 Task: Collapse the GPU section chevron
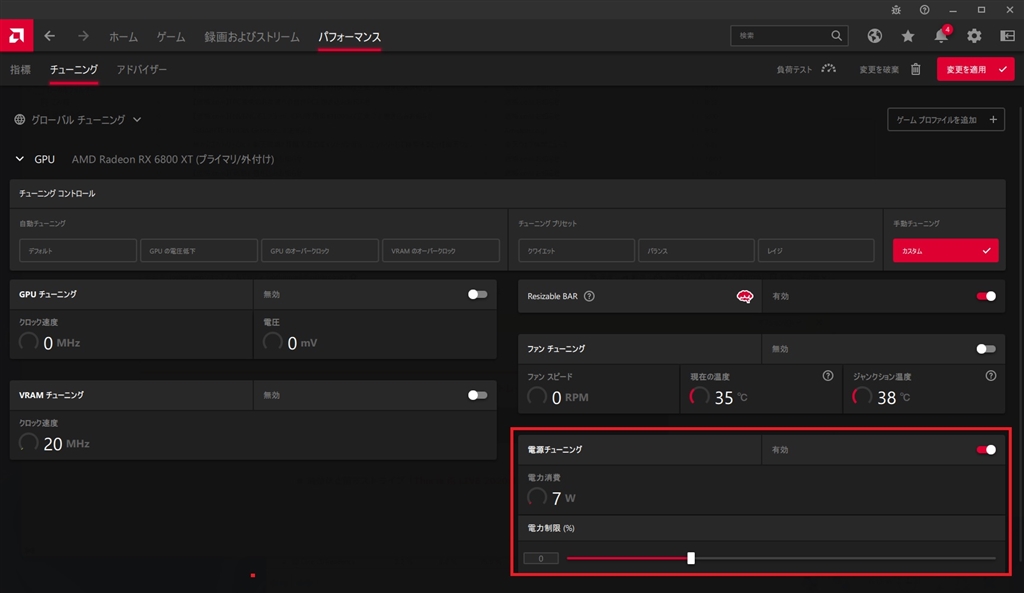click(x=20, y=159)
